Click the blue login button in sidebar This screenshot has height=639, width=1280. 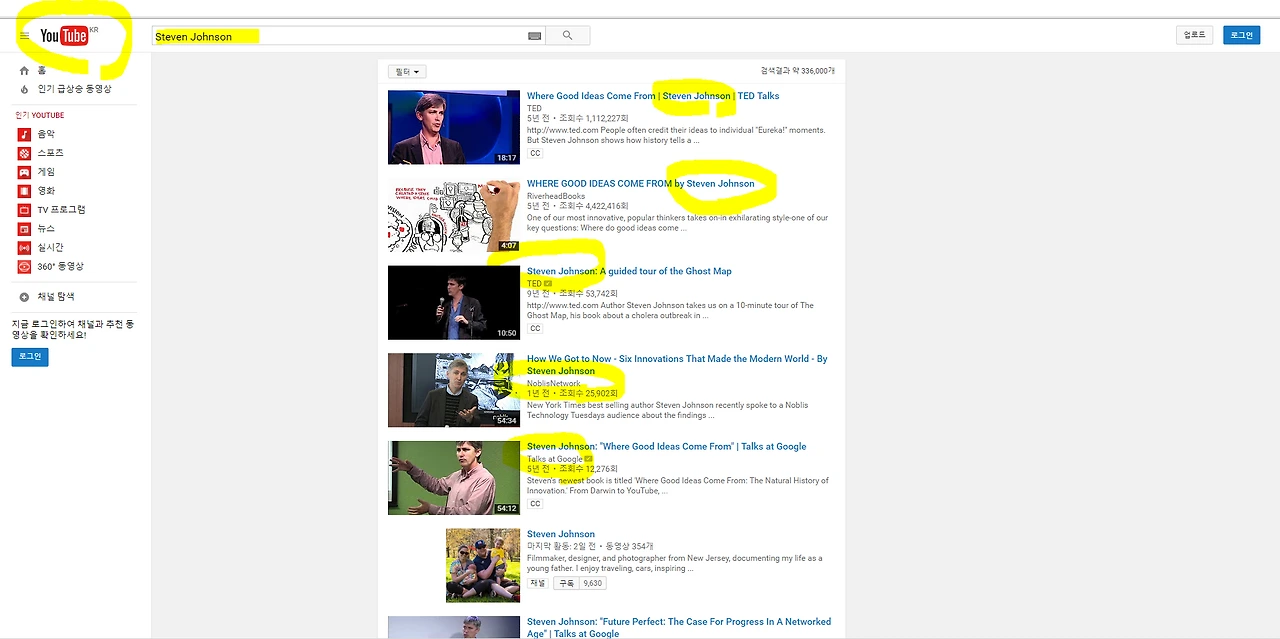[30, 356]
